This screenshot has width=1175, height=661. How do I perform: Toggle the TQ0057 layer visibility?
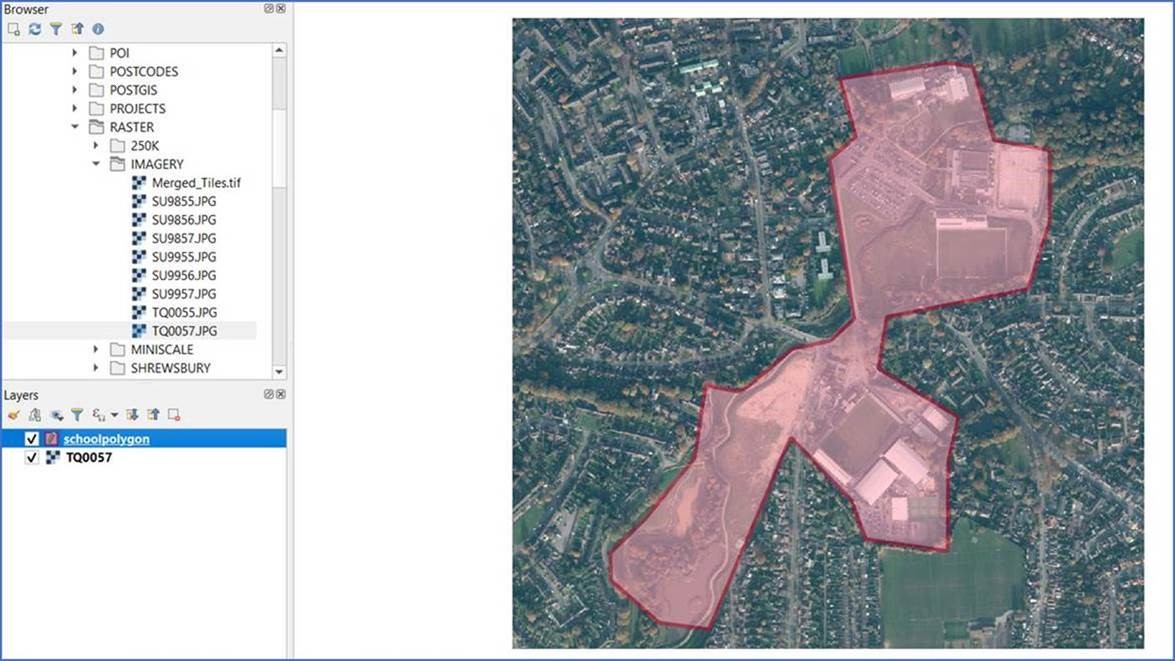point(31,457)
